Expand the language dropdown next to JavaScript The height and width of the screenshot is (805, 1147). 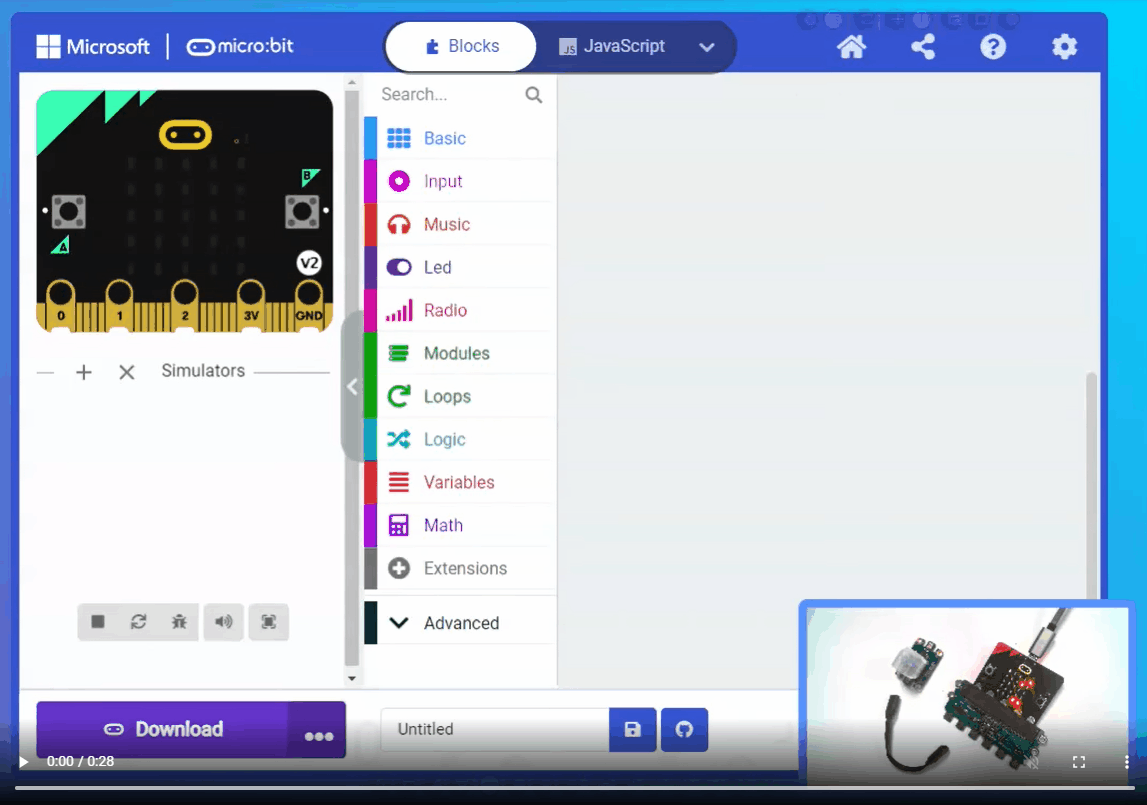[707, 48]
